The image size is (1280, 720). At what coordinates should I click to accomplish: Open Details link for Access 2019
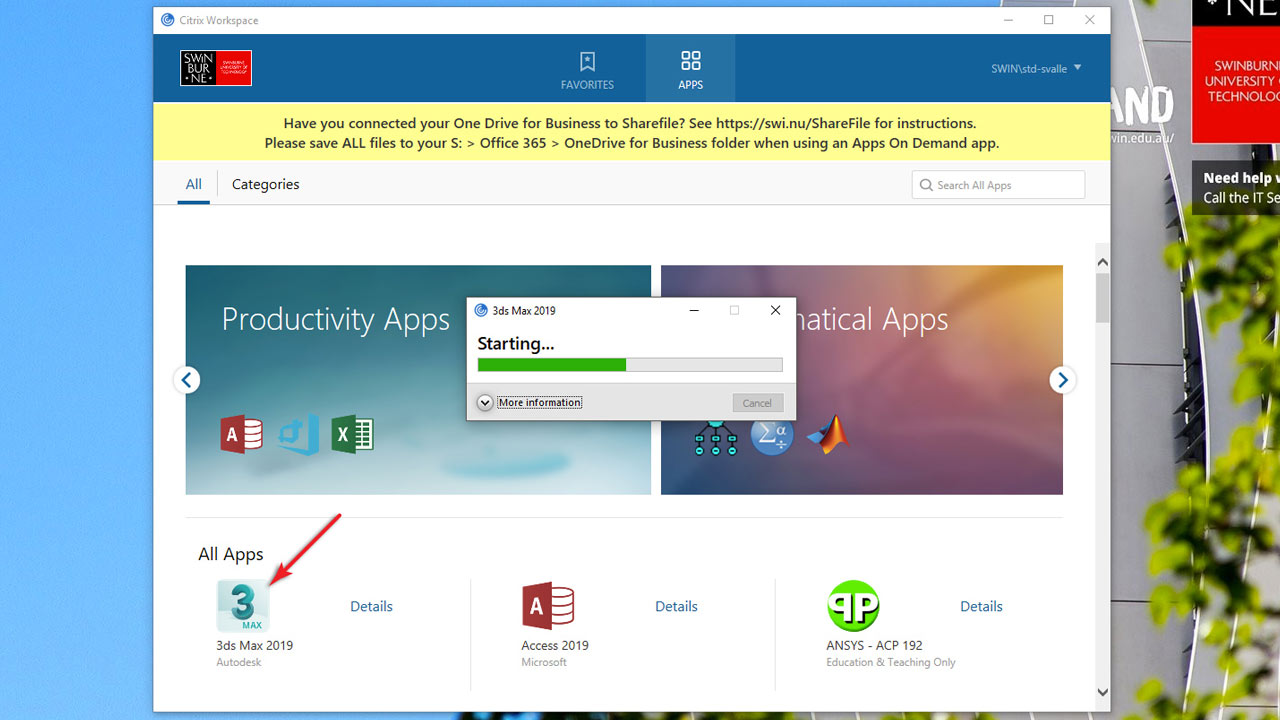pyautogui.click(x=676, y=606)
